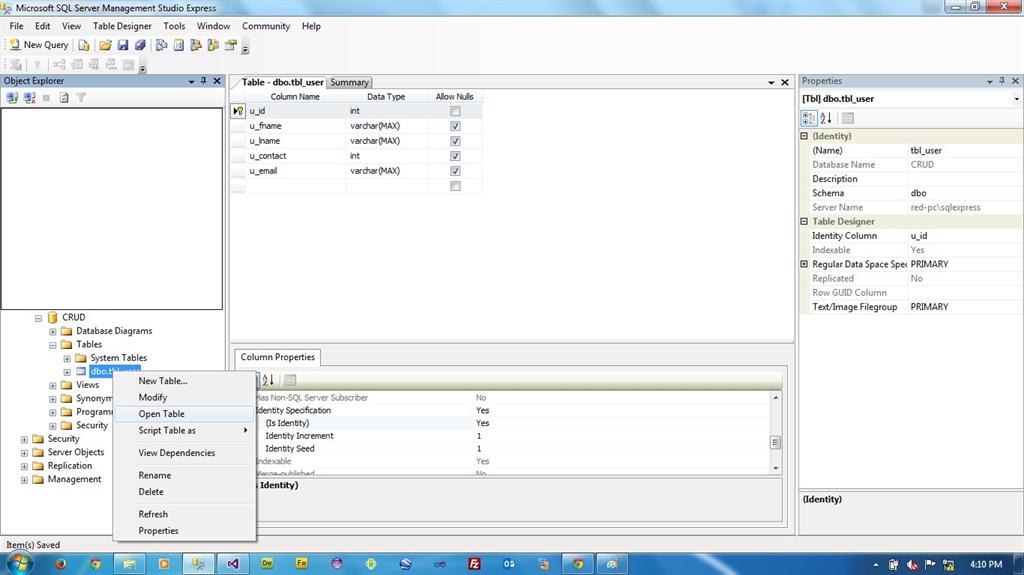Click the Categorized view icon in Properties panel
Viewport: 1024px width, 575px height.
point(808,118)
